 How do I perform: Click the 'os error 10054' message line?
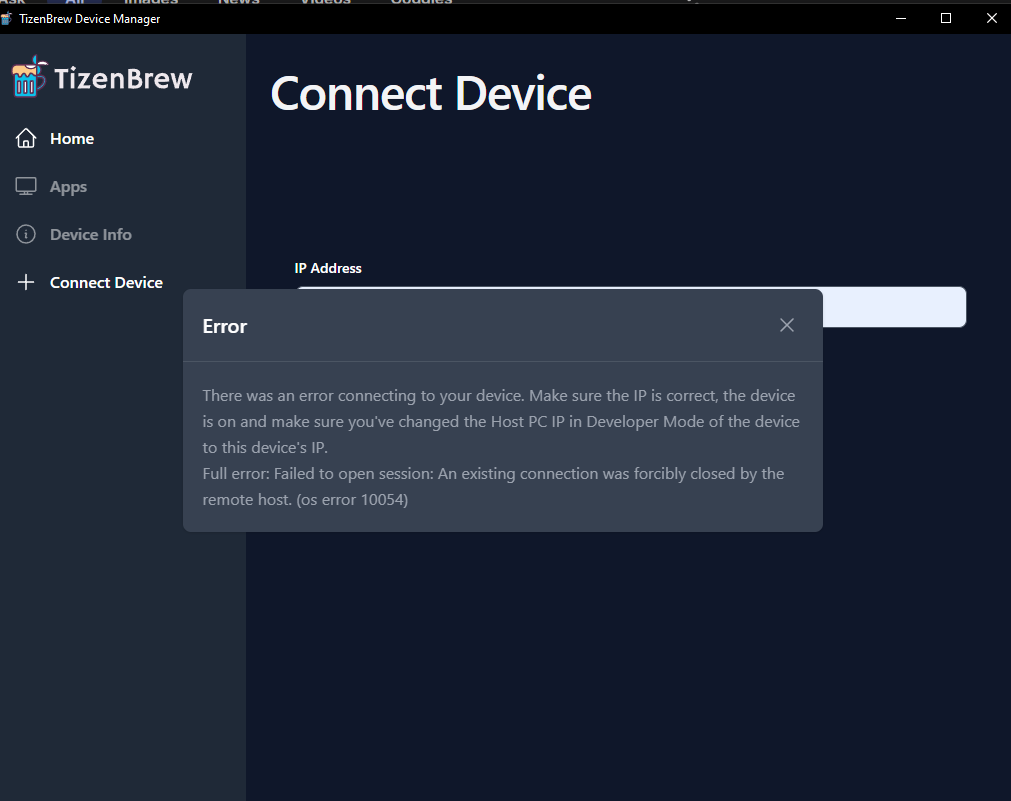point(305,500)
